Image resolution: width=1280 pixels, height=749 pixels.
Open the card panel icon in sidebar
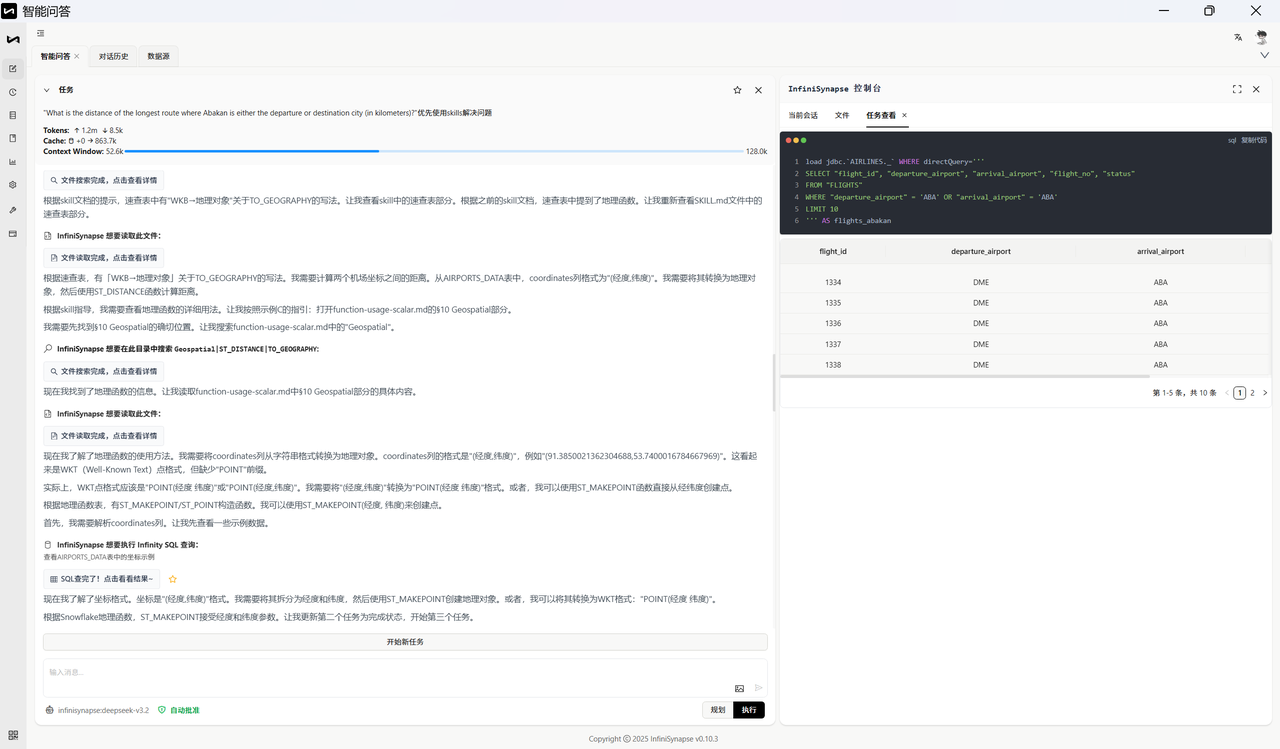pos(12,234)
